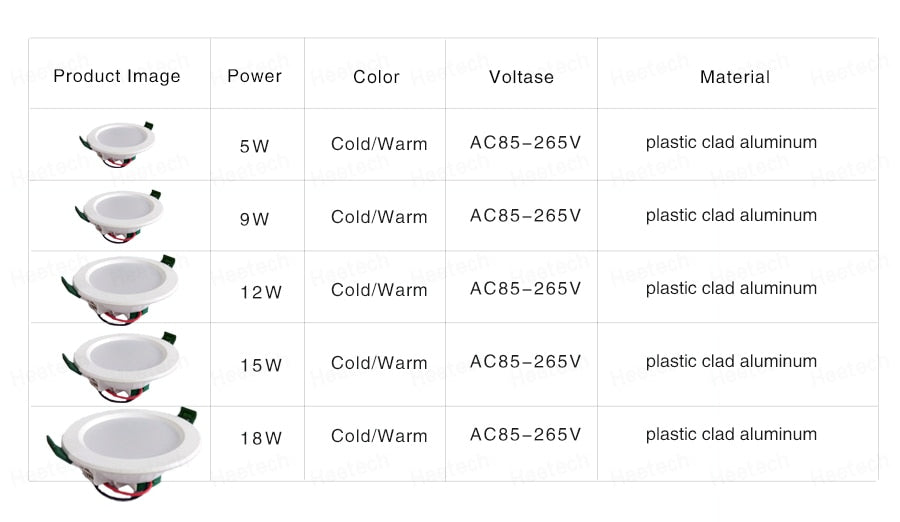Screen dimensions: 900x522
Task: Select the Color column header
Action: (376, 77)
